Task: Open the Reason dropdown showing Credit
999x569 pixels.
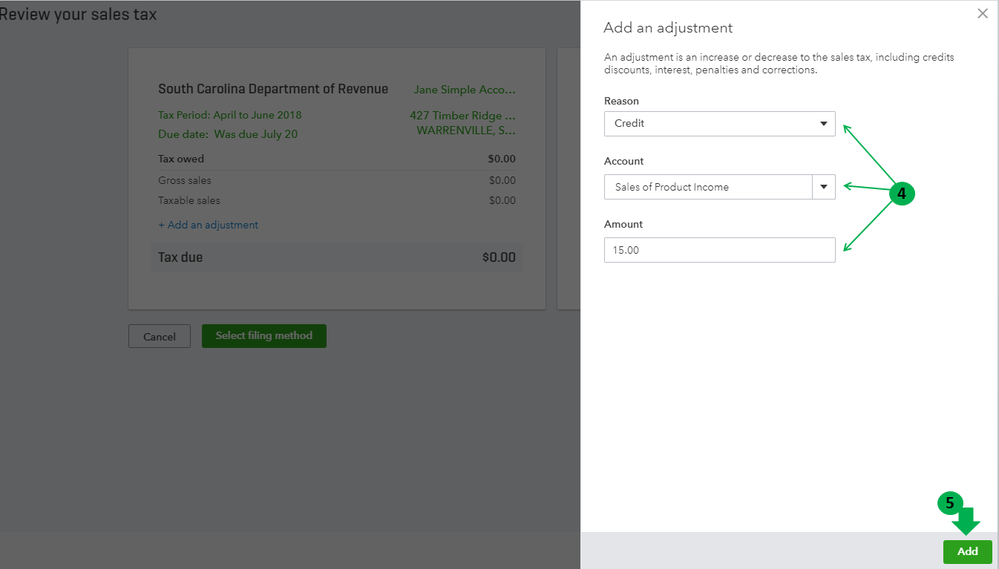Action: click(719, 123)
